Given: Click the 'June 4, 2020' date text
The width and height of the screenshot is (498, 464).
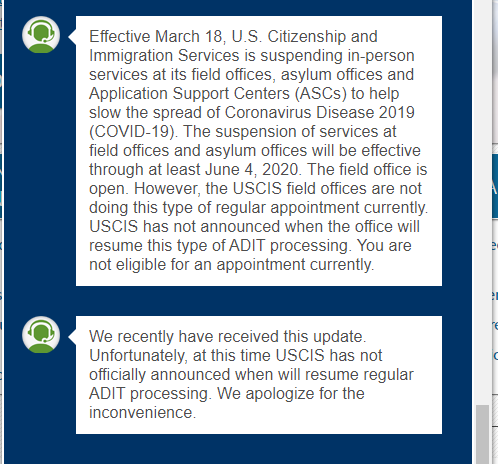Looking at the screenshot, I should pos(253,169).
